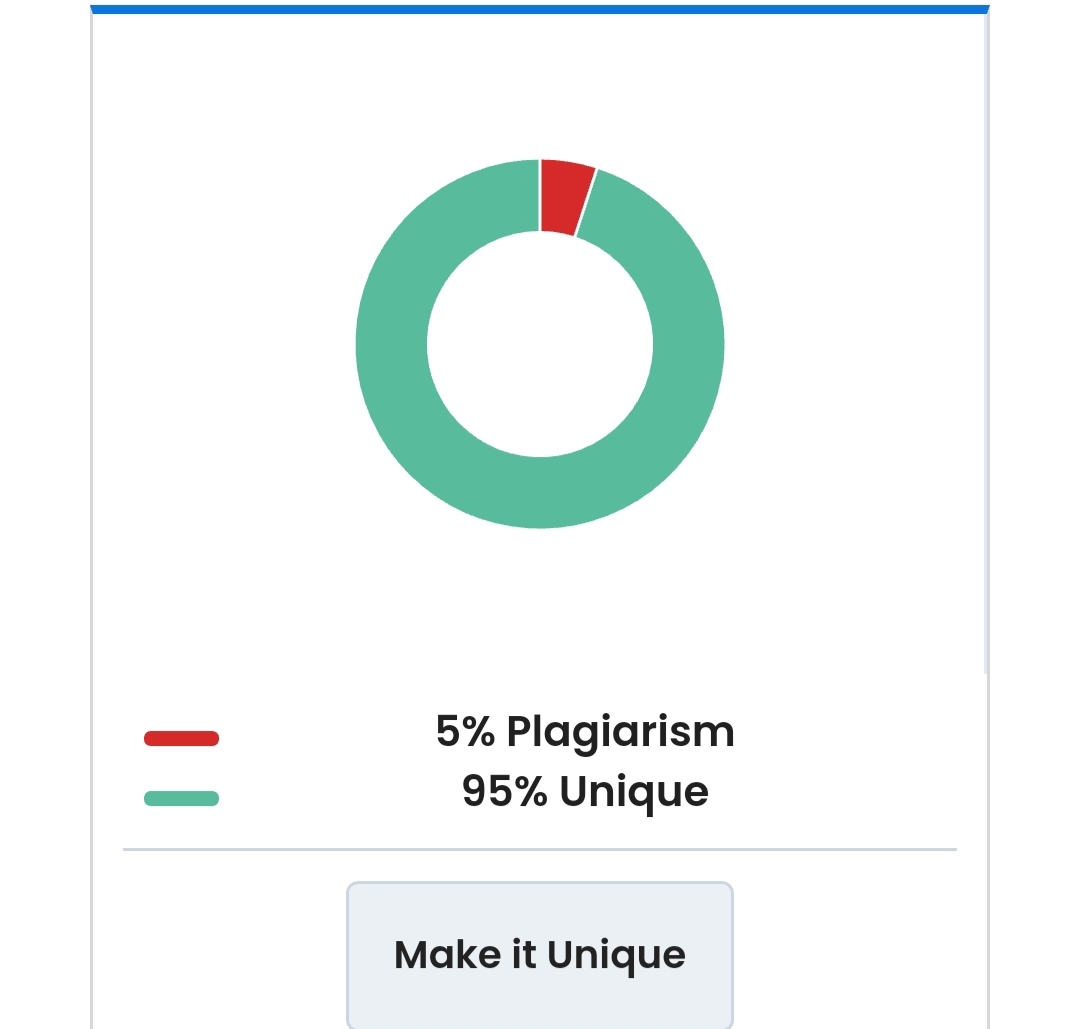
Task: Click the Make it Unique button
Action: coord(539,955)
